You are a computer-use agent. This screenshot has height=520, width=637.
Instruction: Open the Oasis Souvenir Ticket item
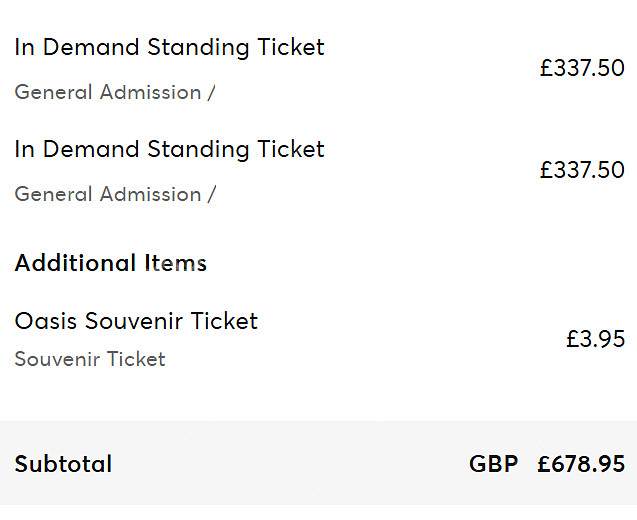point(136,321)
